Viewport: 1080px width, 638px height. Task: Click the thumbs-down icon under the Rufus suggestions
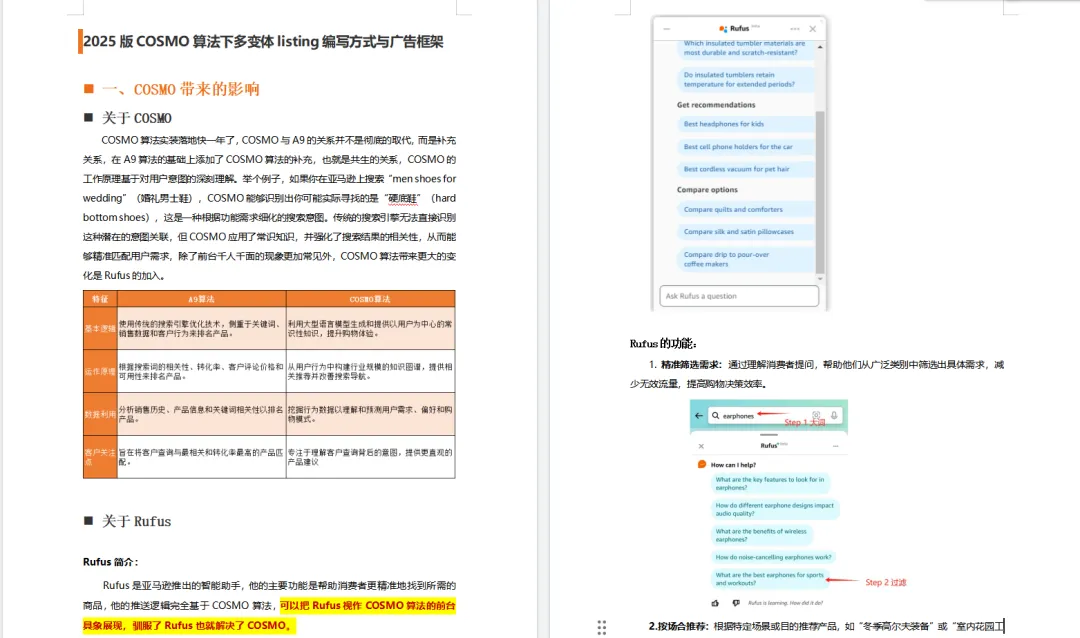click(736, 603)
